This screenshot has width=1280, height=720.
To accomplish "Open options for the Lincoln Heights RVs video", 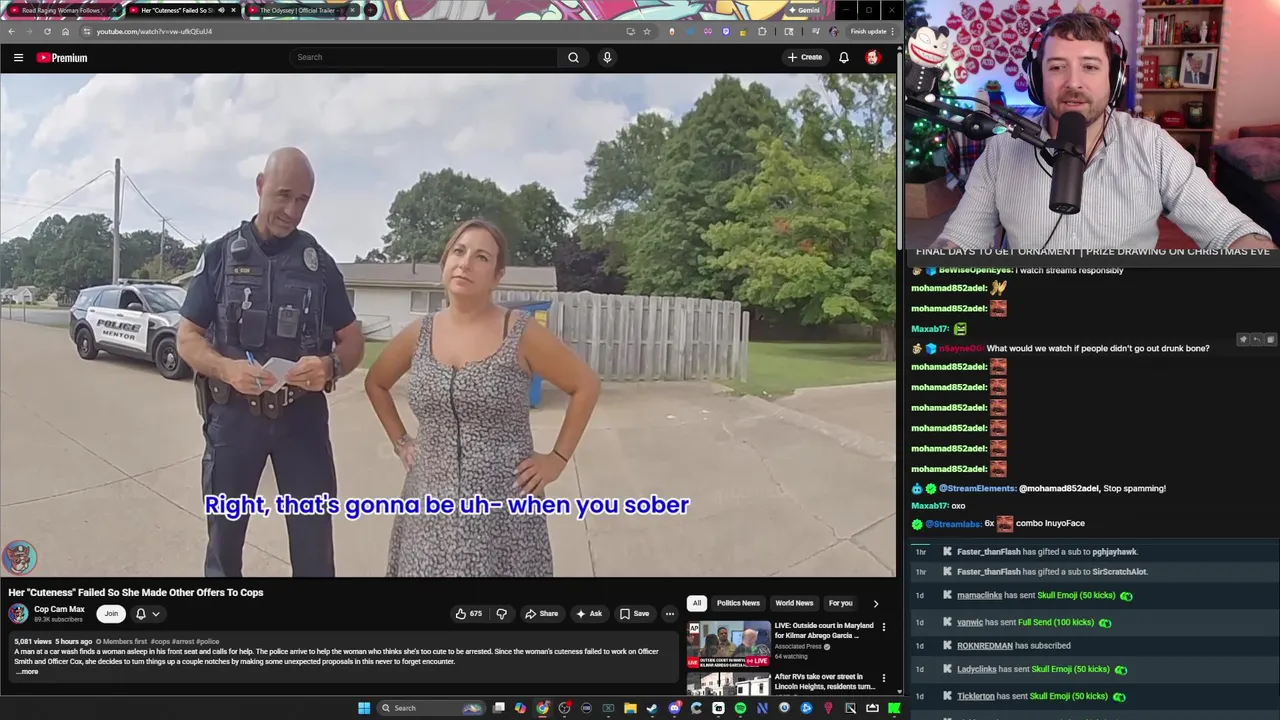I will click(883, 678).
